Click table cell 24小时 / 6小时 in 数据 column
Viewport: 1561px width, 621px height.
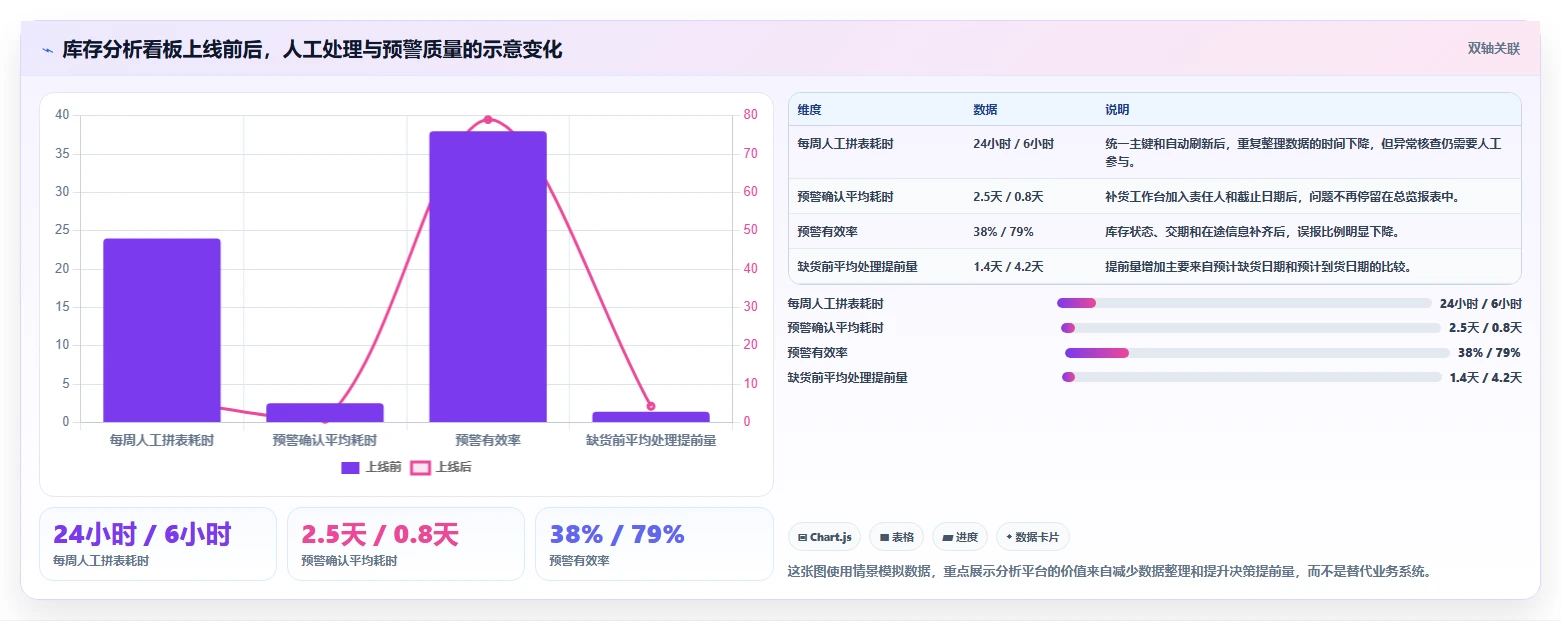(x=1013, y=144)
